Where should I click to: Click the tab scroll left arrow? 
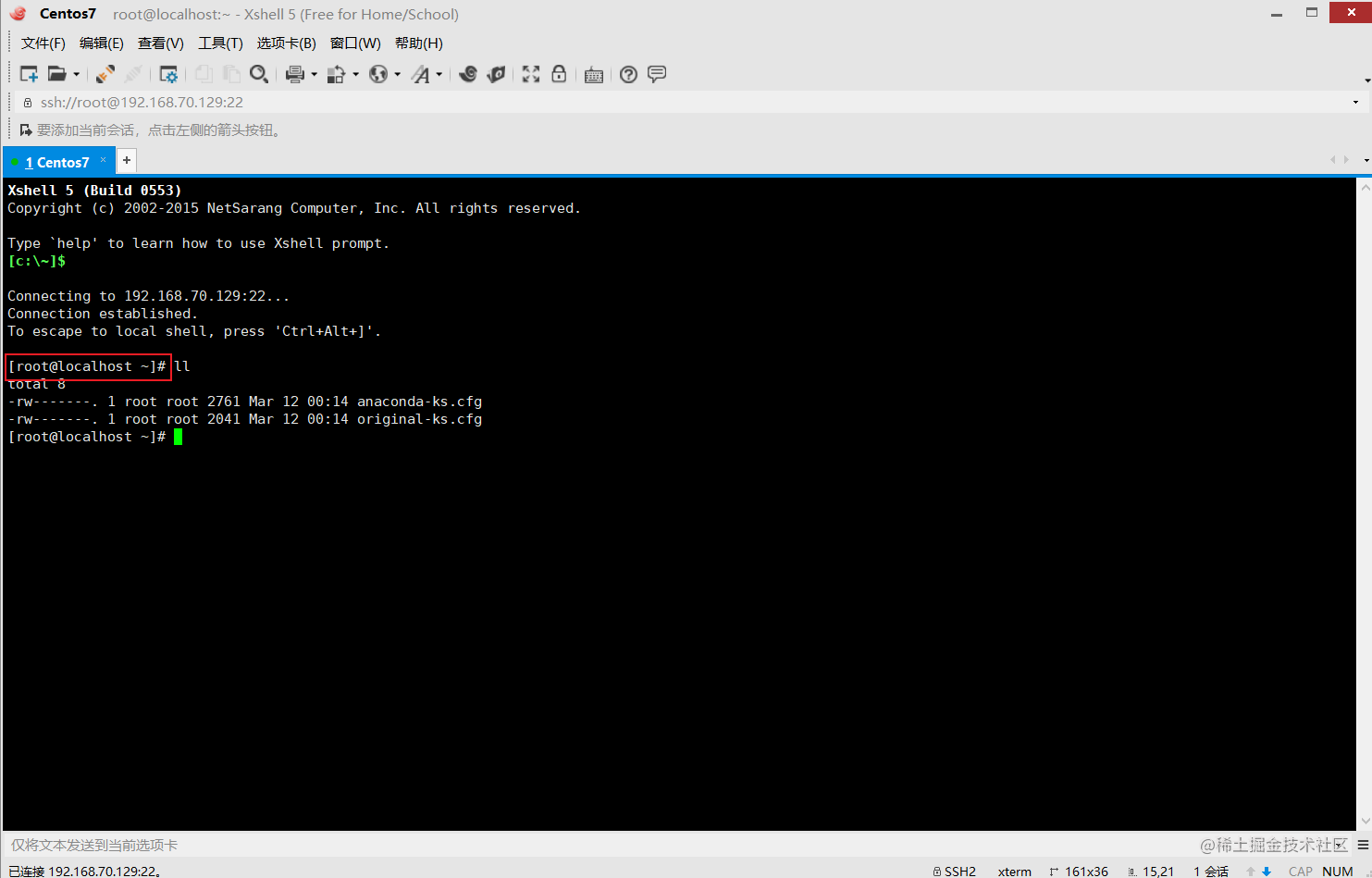click(1333, 160)
